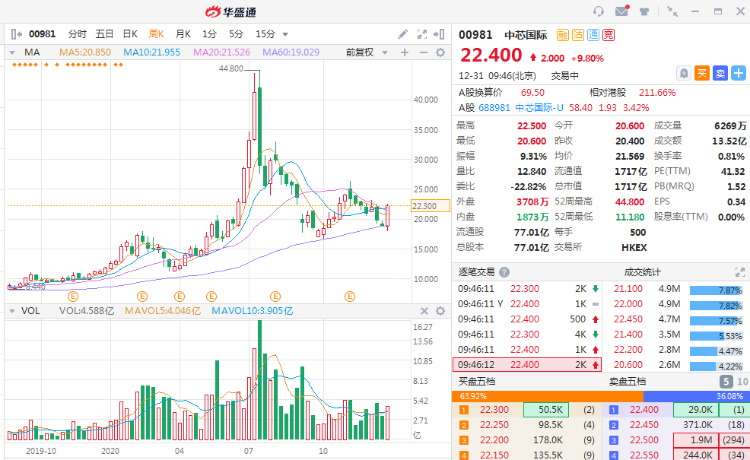Viewport: 750px width, 460px height.
Task: Collapse the MA indicator expander arrow
Action: click(12, 53)
